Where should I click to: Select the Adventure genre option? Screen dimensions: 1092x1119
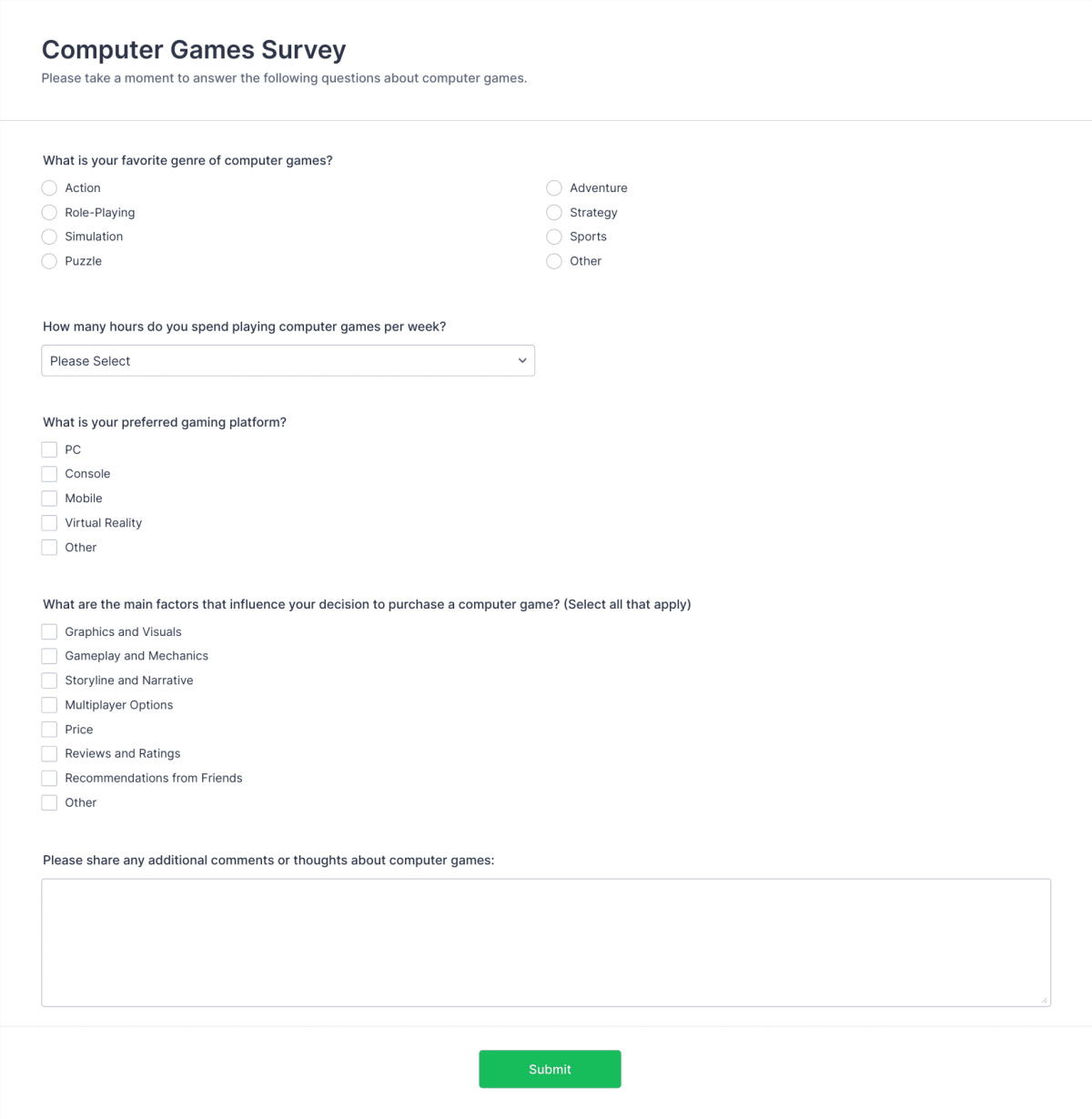554,187
